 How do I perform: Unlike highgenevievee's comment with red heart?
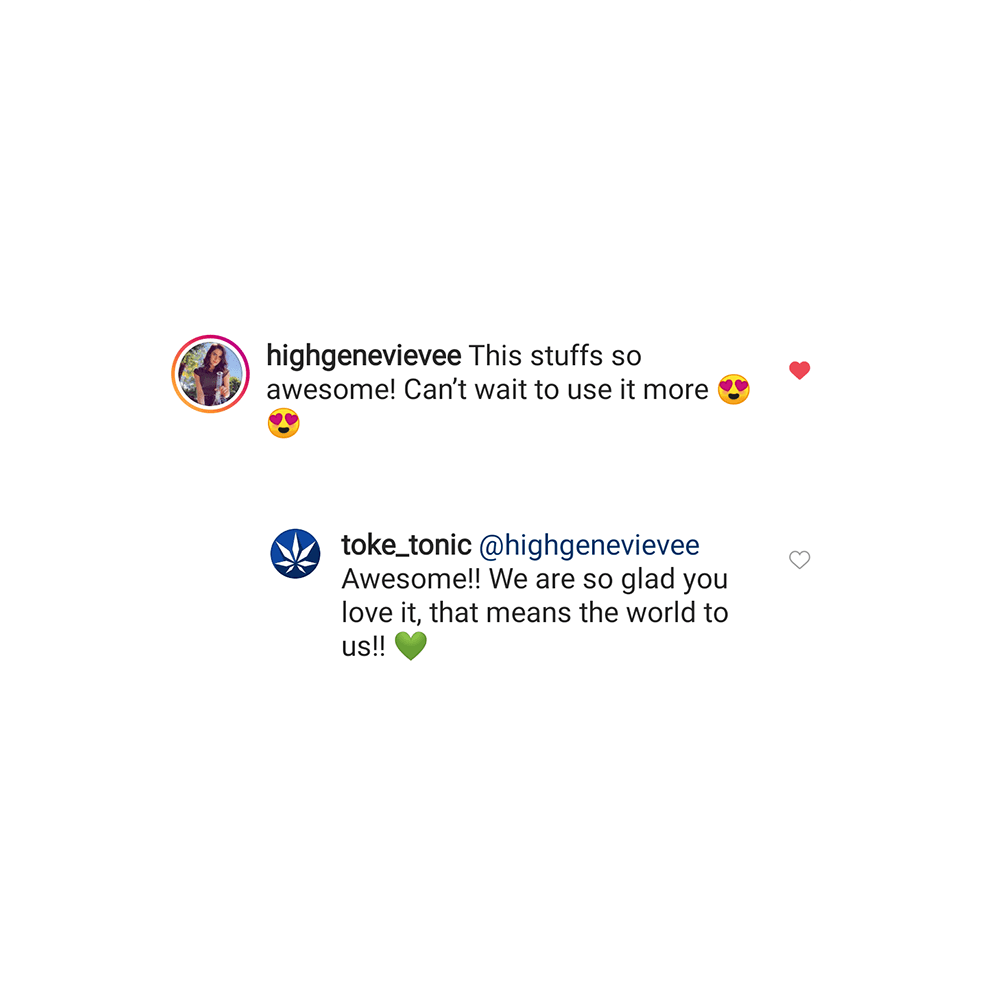coord(799,370)
